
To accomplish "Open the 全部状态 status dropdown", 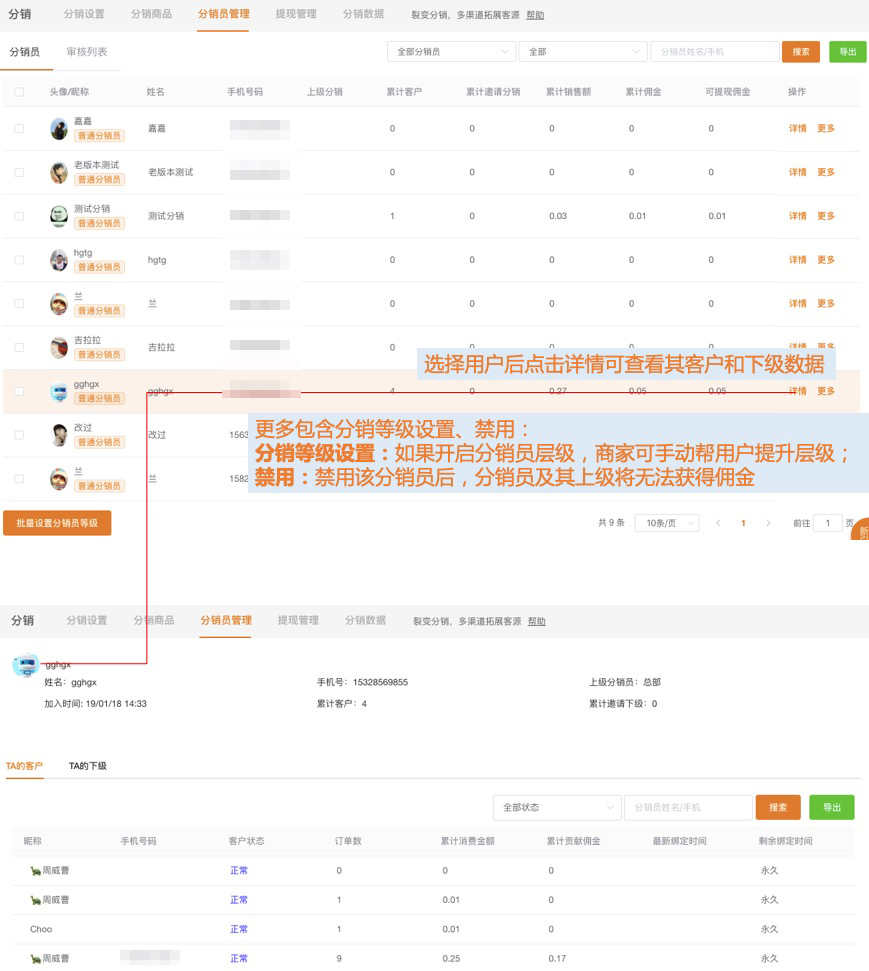I will click(x=557, y=807).
